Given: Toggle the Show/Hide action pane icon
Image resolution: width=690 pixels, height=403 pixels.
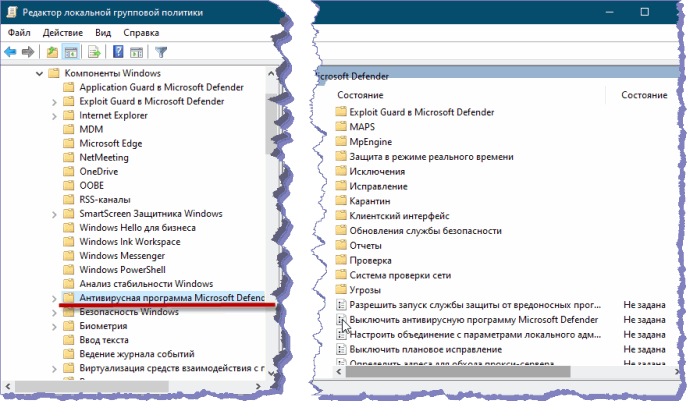Looking at the screenshot, I should [136, 52].
